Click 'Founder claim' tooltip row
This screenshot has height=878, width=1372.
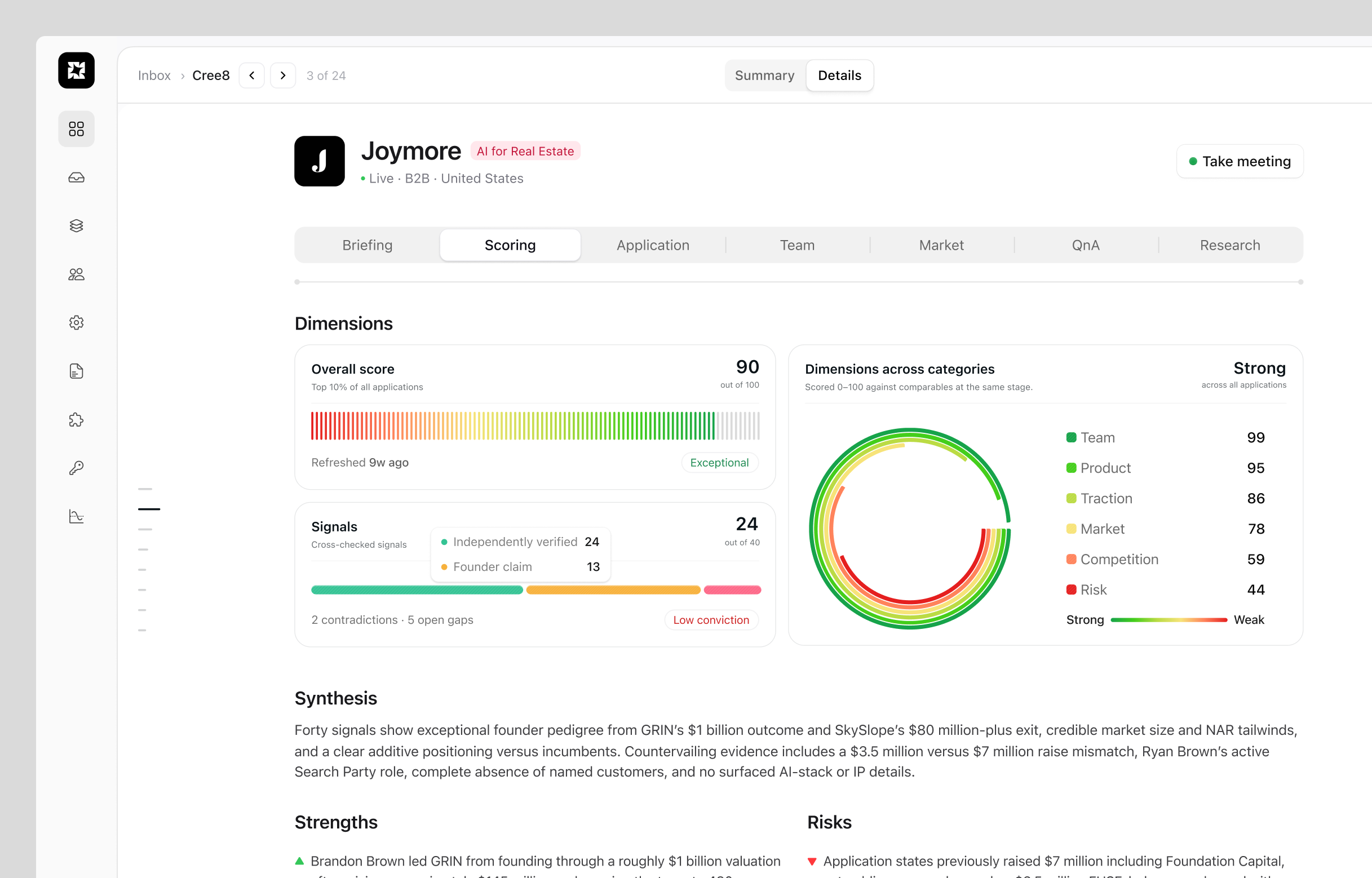tap(521, 567)
